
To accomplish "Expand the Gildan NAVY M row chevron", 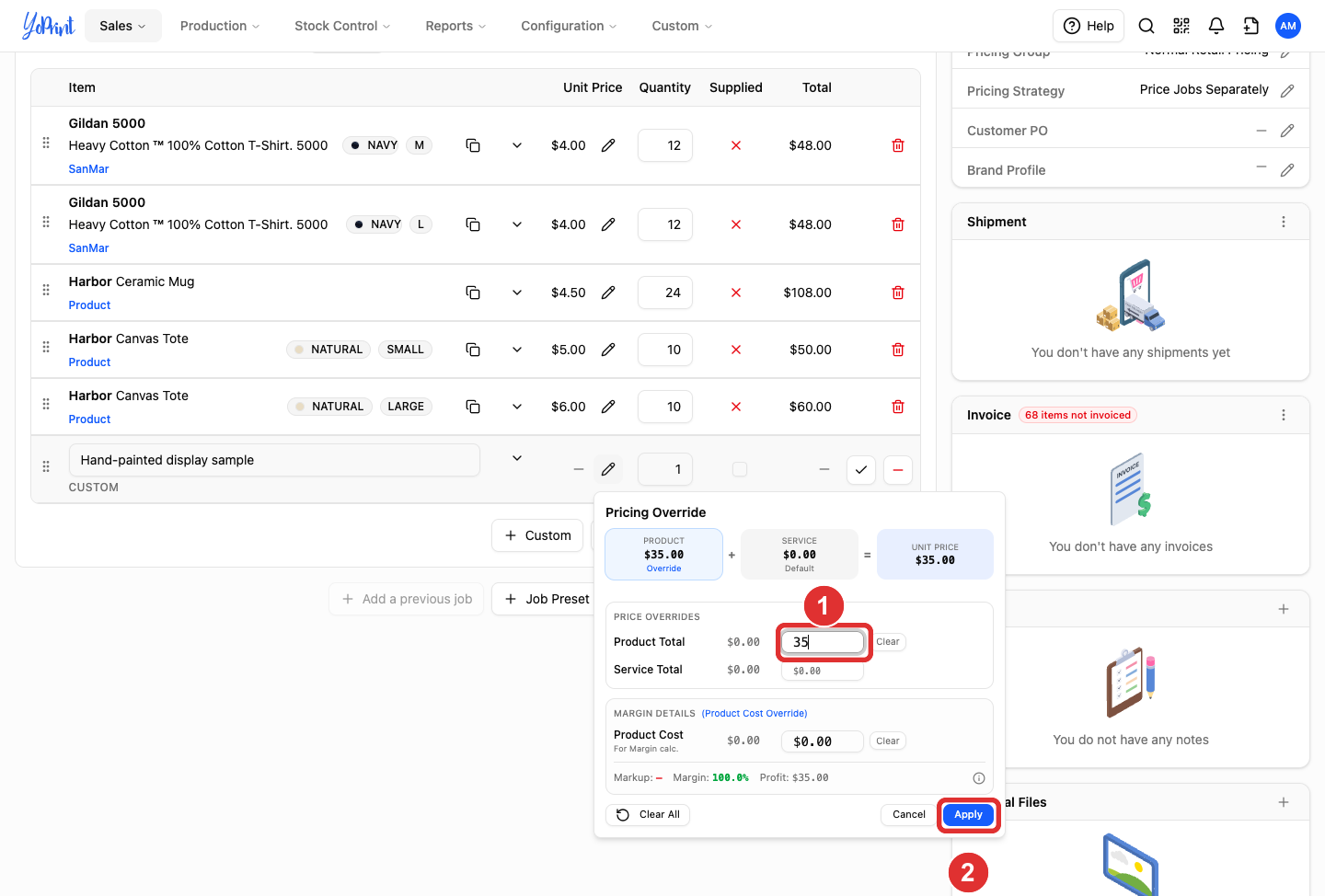I will coord(517,145).
